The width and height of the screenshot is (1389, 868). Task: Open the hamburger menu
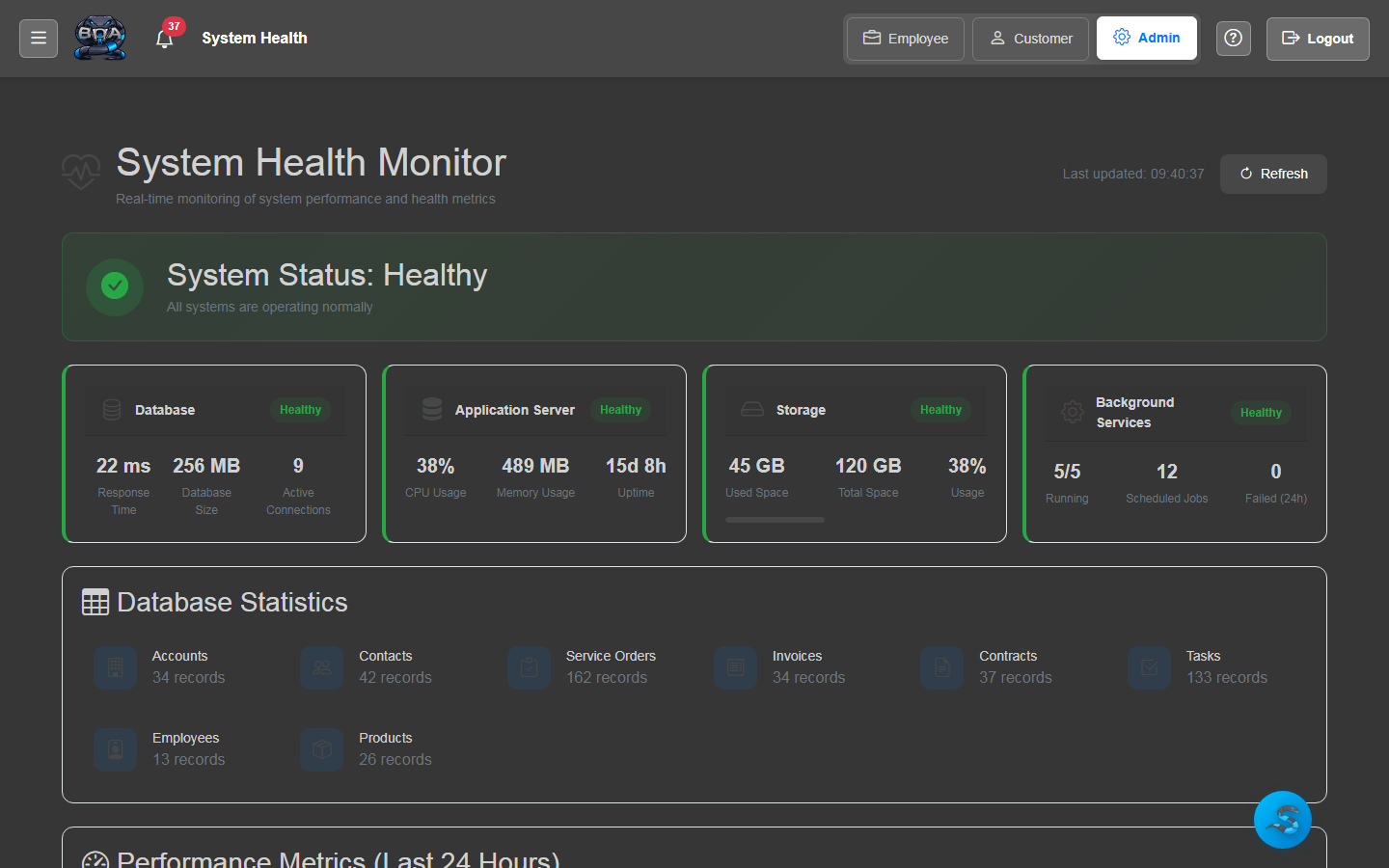[38, 38]
